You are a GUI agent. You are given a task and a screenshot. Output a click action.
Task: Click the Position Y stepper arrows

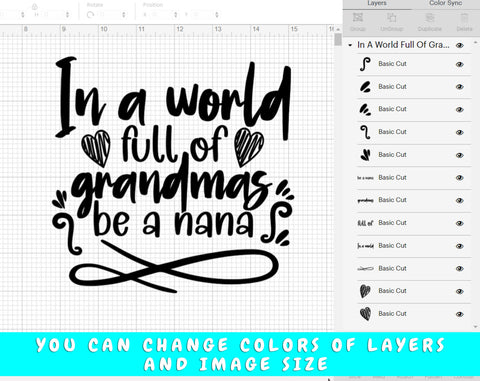[217, 15]
